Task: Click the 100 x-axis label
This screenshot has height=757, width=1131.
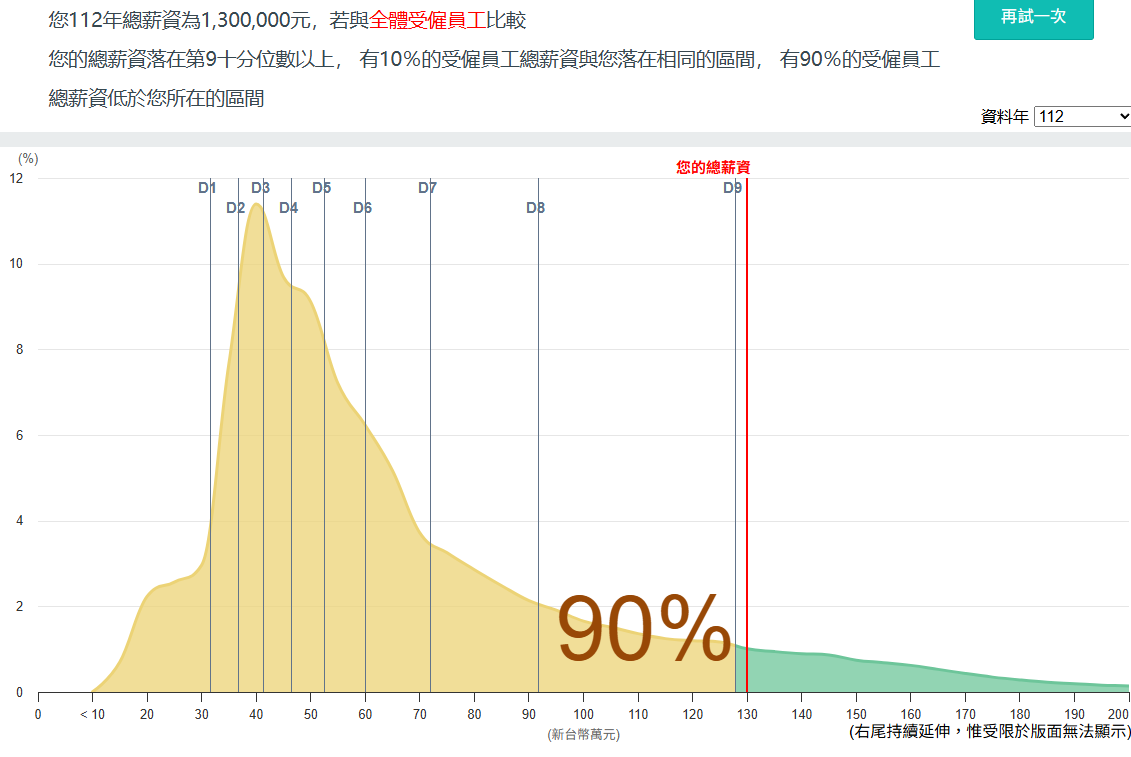Action: point(584,714)
